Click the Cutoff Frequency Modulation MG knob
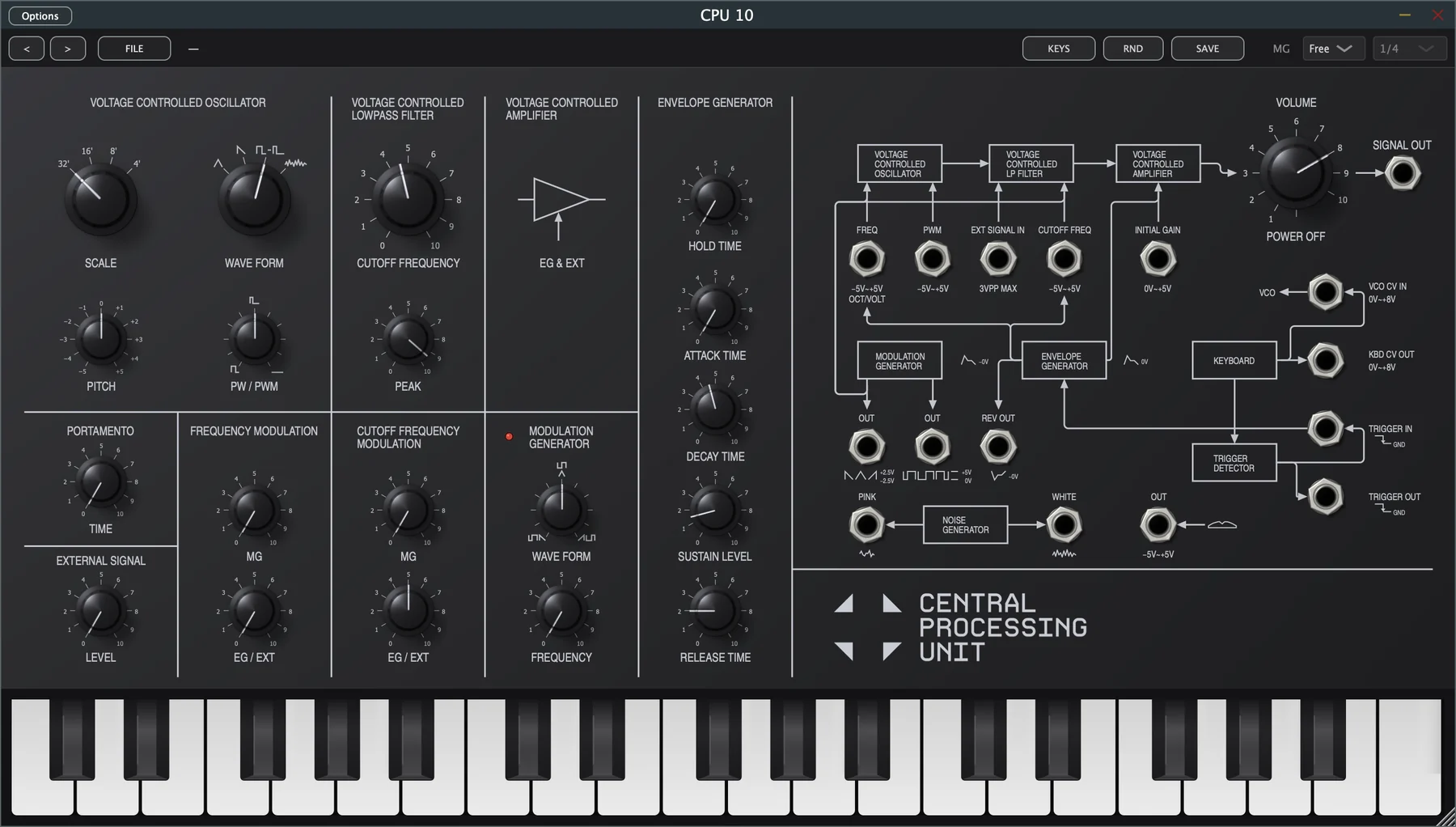The height and width of the screenshot is (827, 1456). (408, 510)
